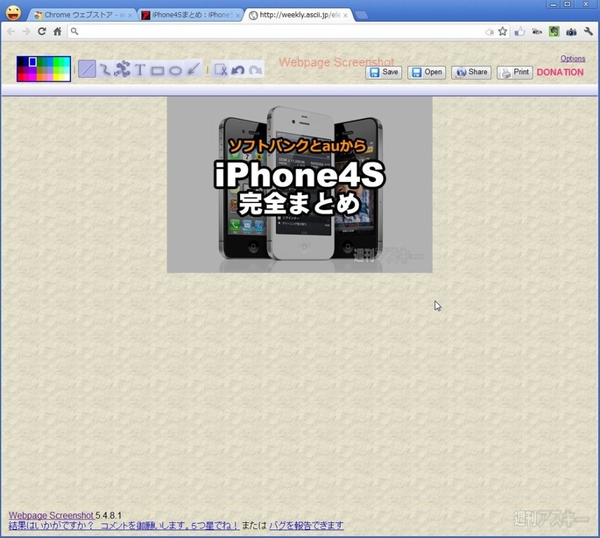Select the ellipse shape tool
Viewport: 600px width, 538px height.
tap(175, 70)
